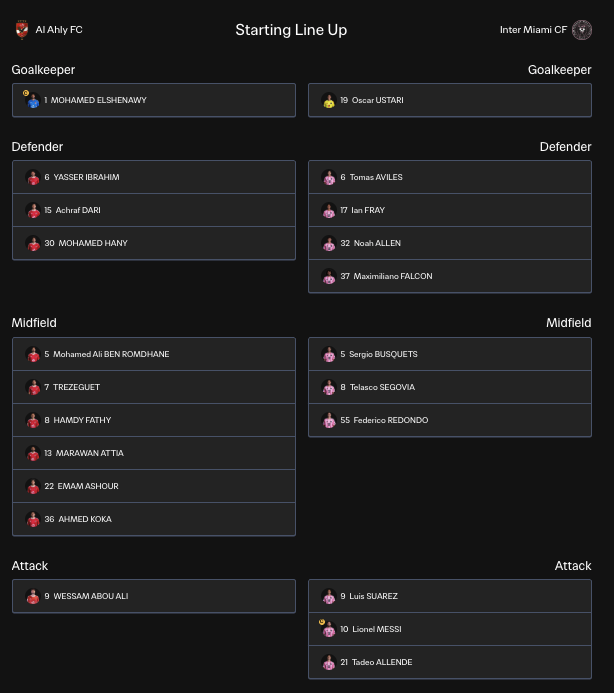Open Ahmed Koka's midfield entry
The width and height of the screenshot is (614, 693).
154,519
